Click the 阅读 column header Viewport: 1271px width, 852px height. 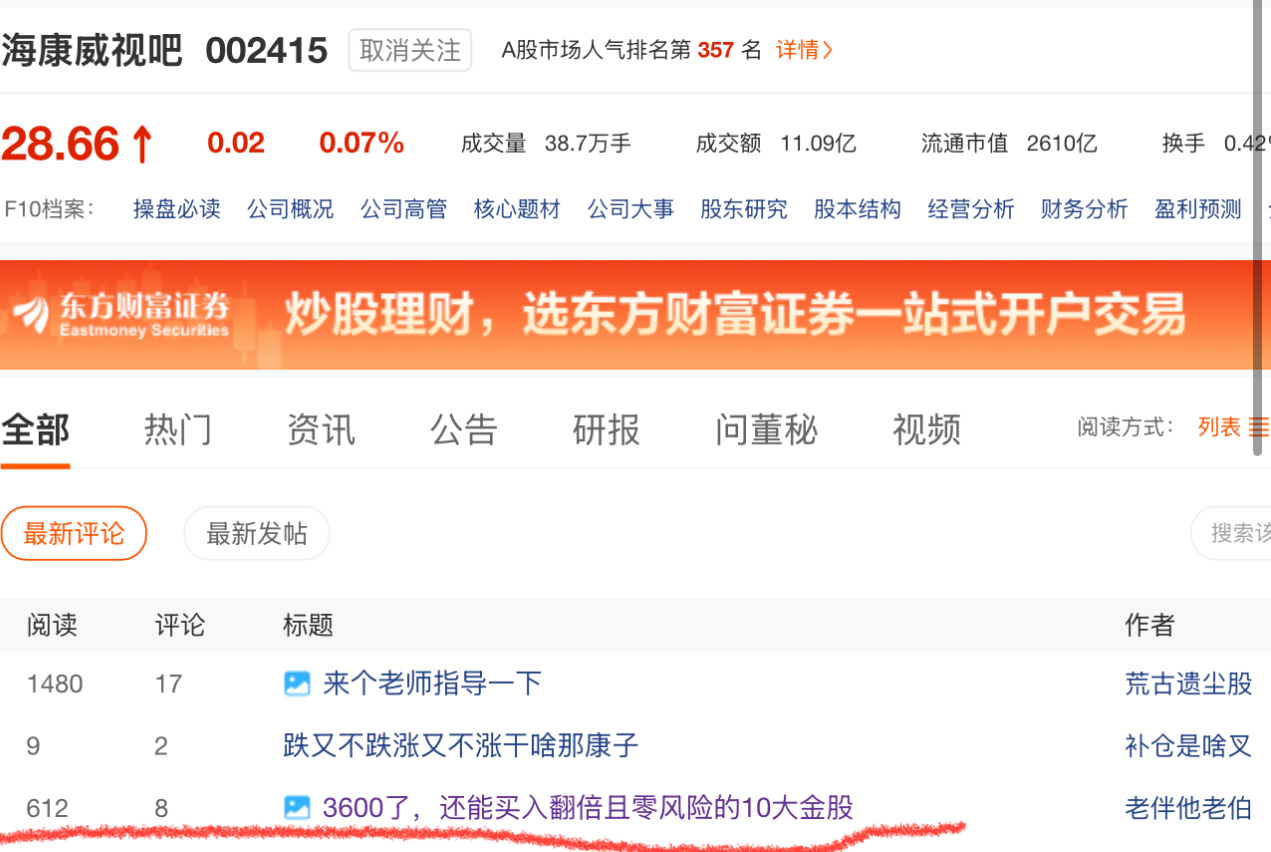[52, 626]
